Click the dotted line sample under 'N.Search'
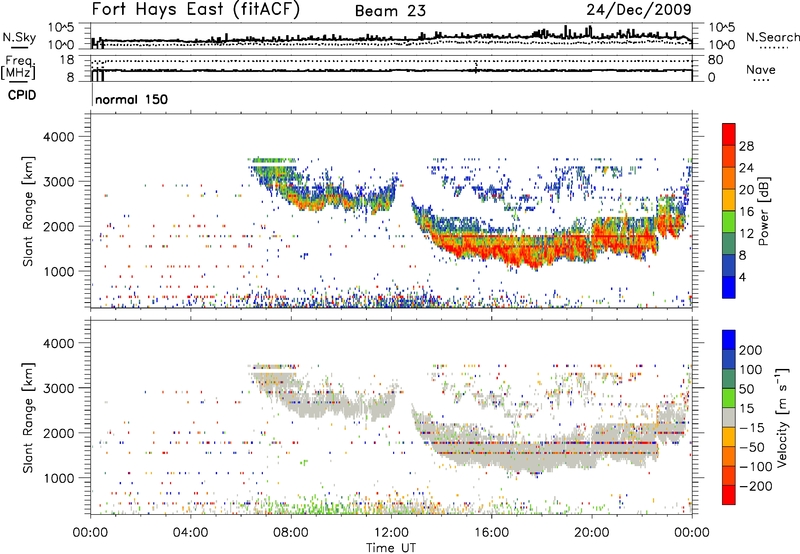Viewport: 800px width, 554px height. point(774,47)
